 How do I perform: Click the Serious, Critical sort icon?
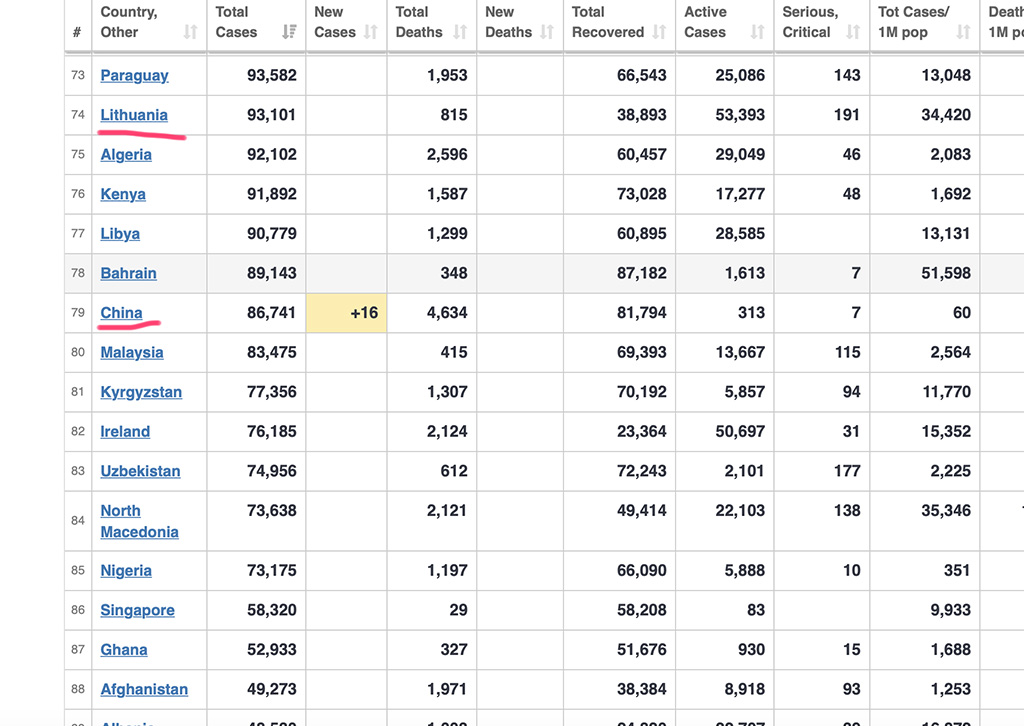pos(853,32)
